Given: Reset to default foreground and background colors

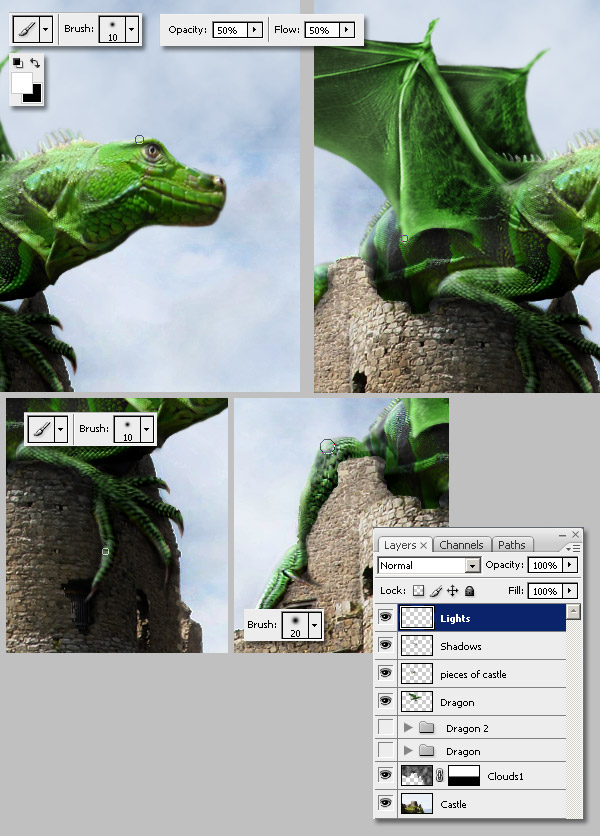Looking at the screenshot, I should (x=18, y=62).
